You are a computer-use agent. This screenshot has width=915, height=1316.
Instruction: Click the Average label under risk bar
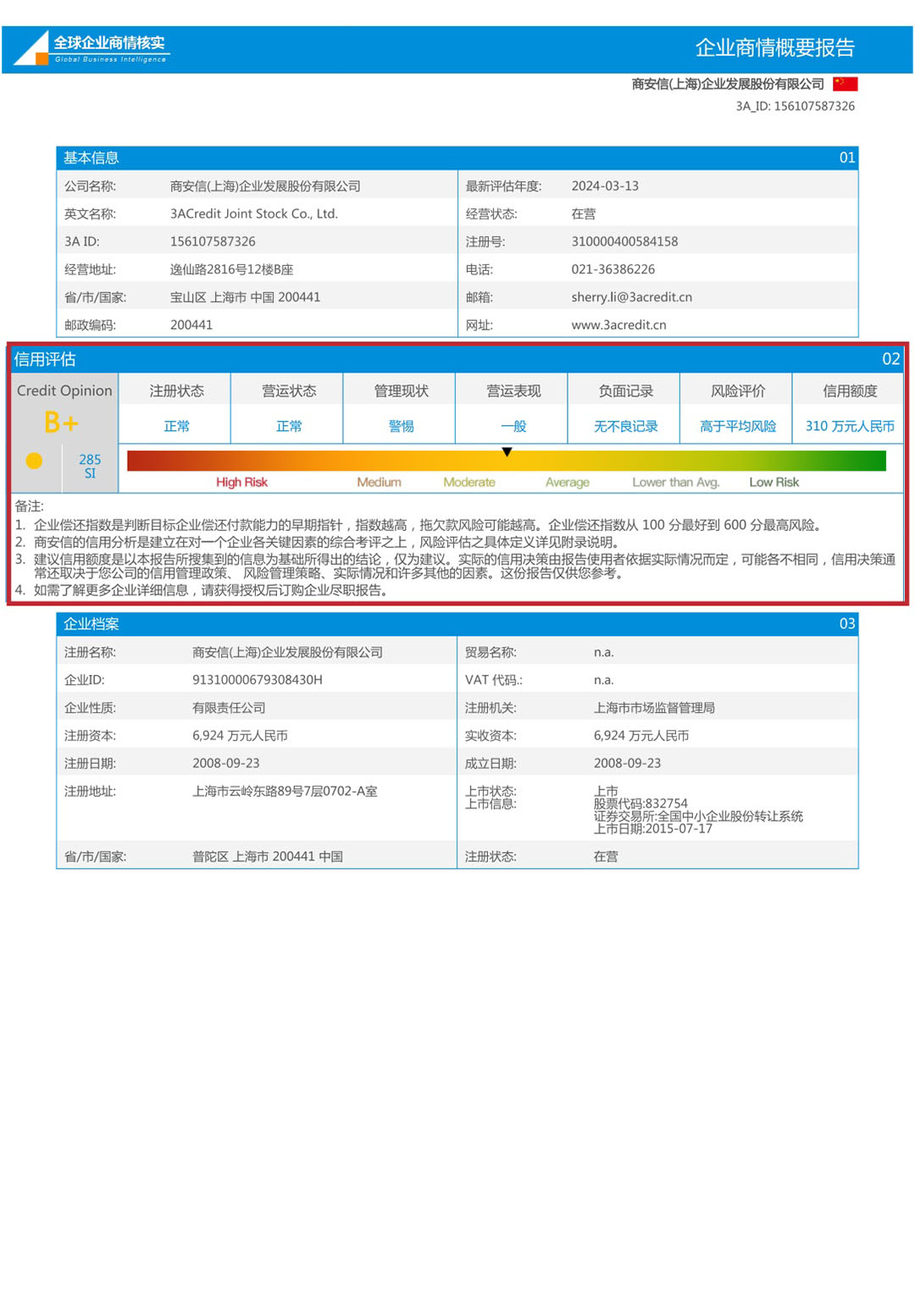tap(568, 483)
